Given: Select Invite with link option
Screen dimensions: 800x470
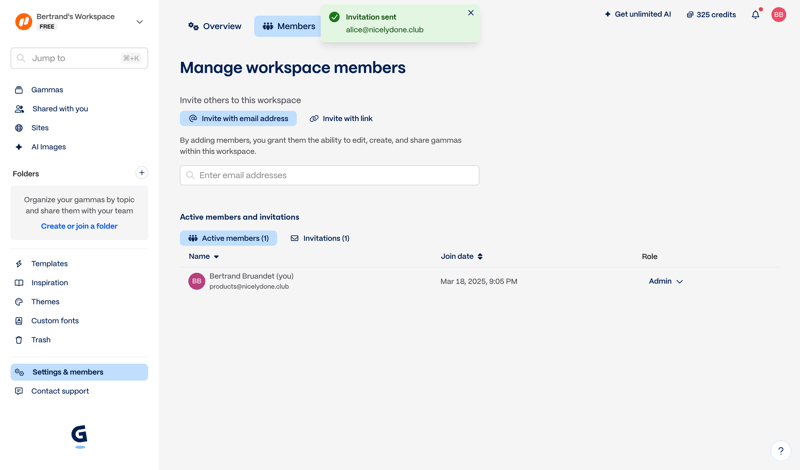Looking at the screenshot, I should click(341, 118).
